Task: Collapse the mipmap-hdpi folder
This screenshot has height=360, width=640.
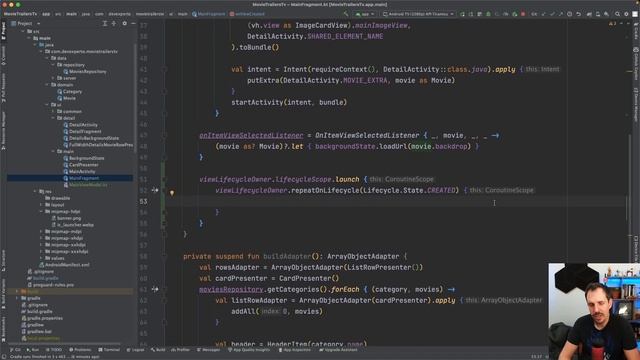Action: pos(42,211)
